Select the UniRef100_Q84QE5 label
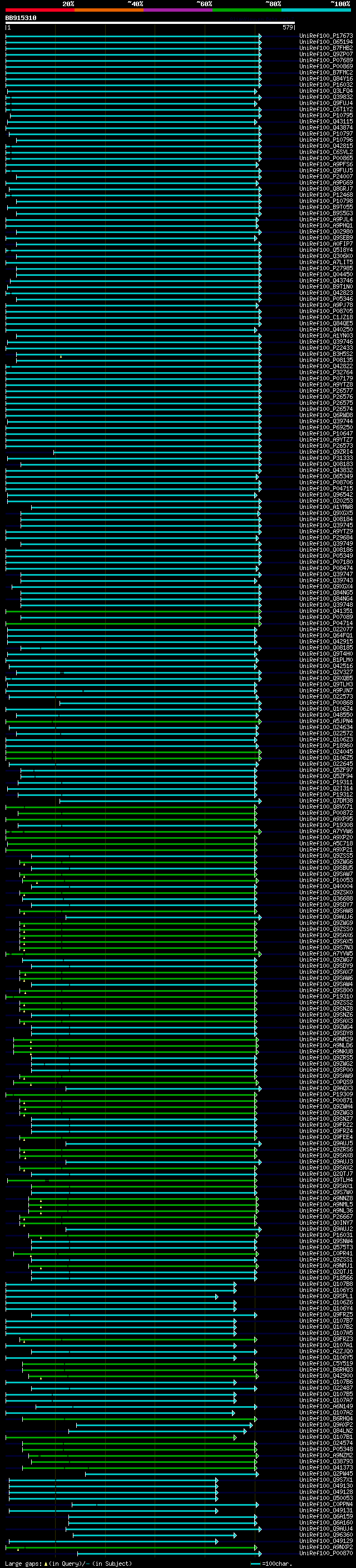Viewport: 356px width, 1568px height. click(326, 323)
